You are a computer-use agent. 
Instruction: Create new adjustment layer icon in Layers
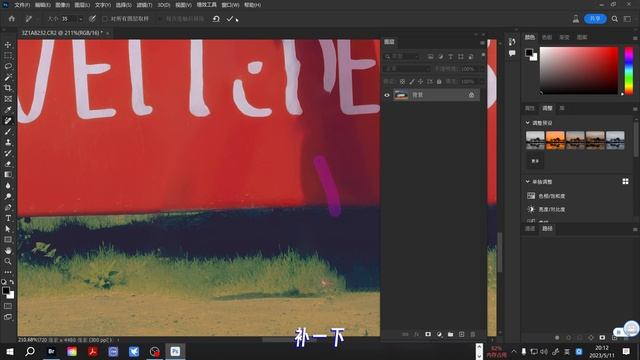439,334
